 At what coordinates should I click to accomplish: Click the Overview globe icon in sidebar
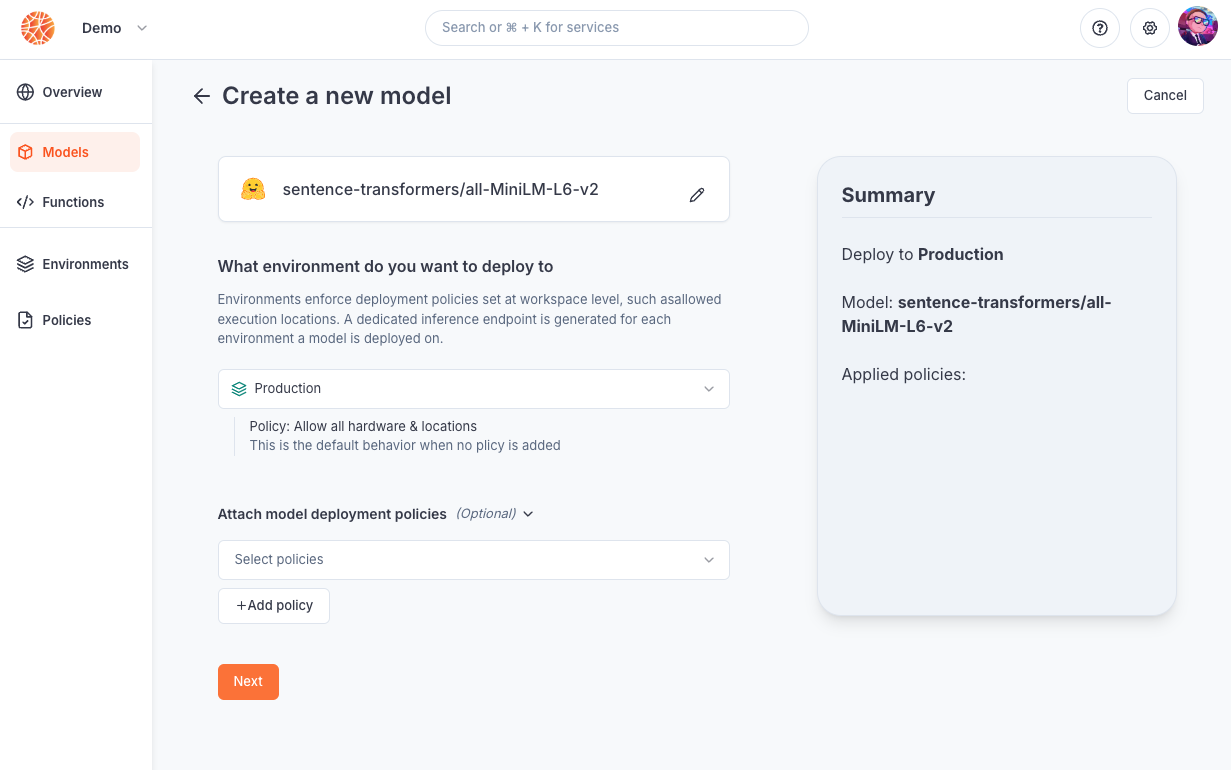[25, 92]
